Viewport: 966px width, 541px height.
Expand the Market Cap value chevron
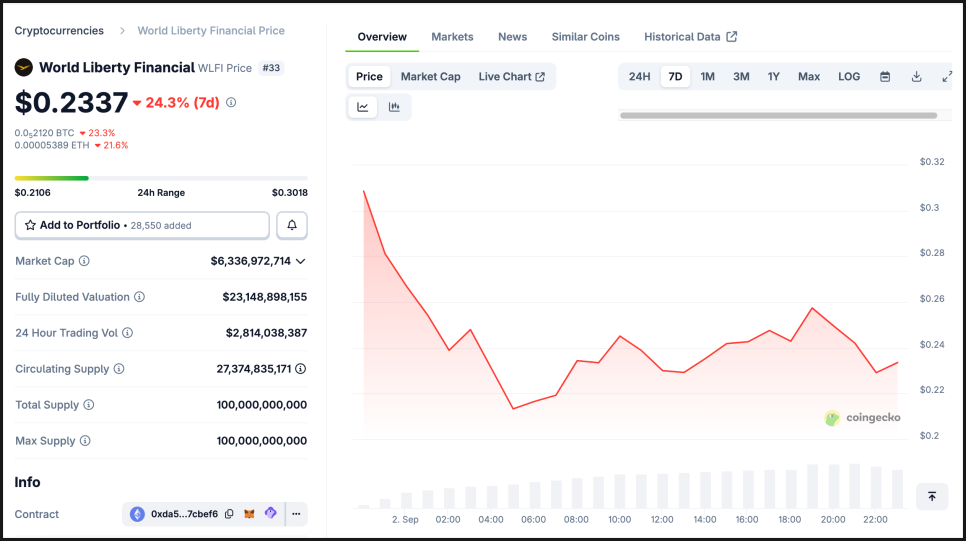(x=301, y=261)
